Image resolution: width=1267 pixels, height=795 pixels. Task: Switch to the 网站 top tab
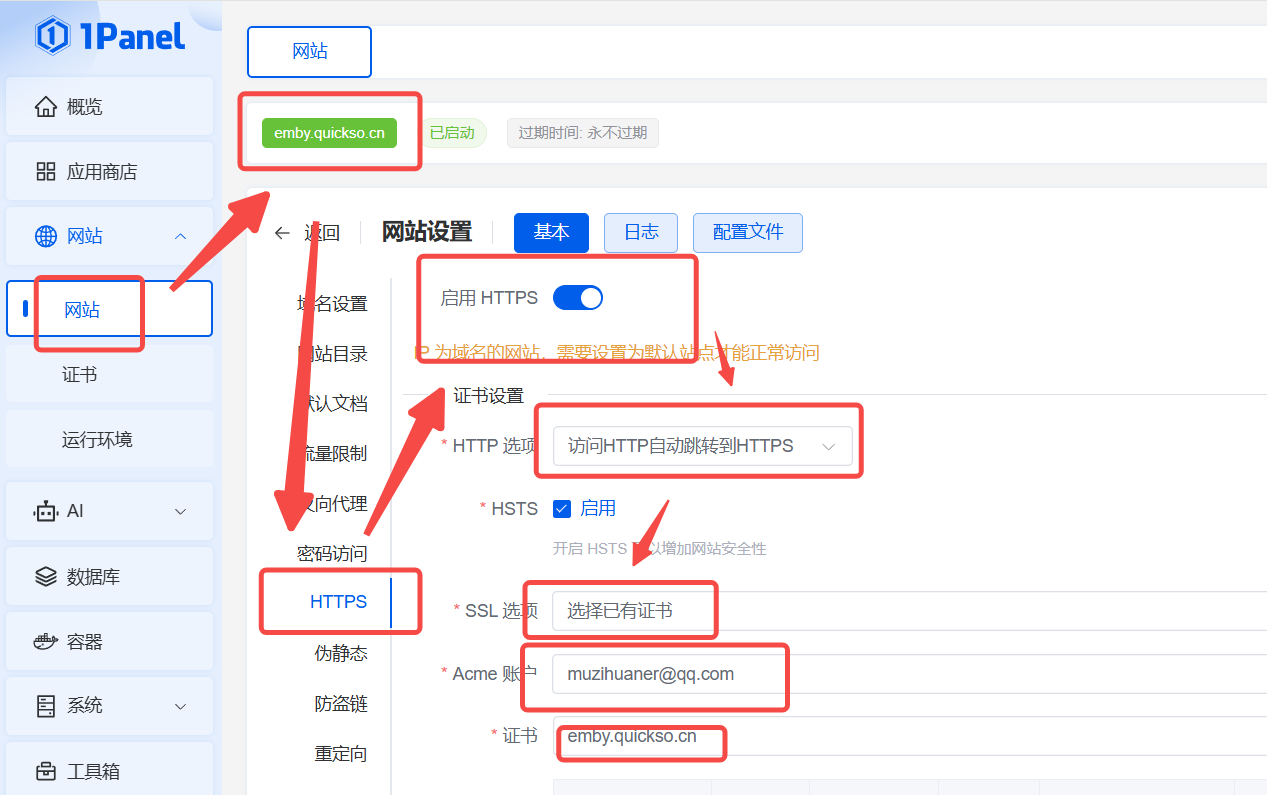[310, 52]
